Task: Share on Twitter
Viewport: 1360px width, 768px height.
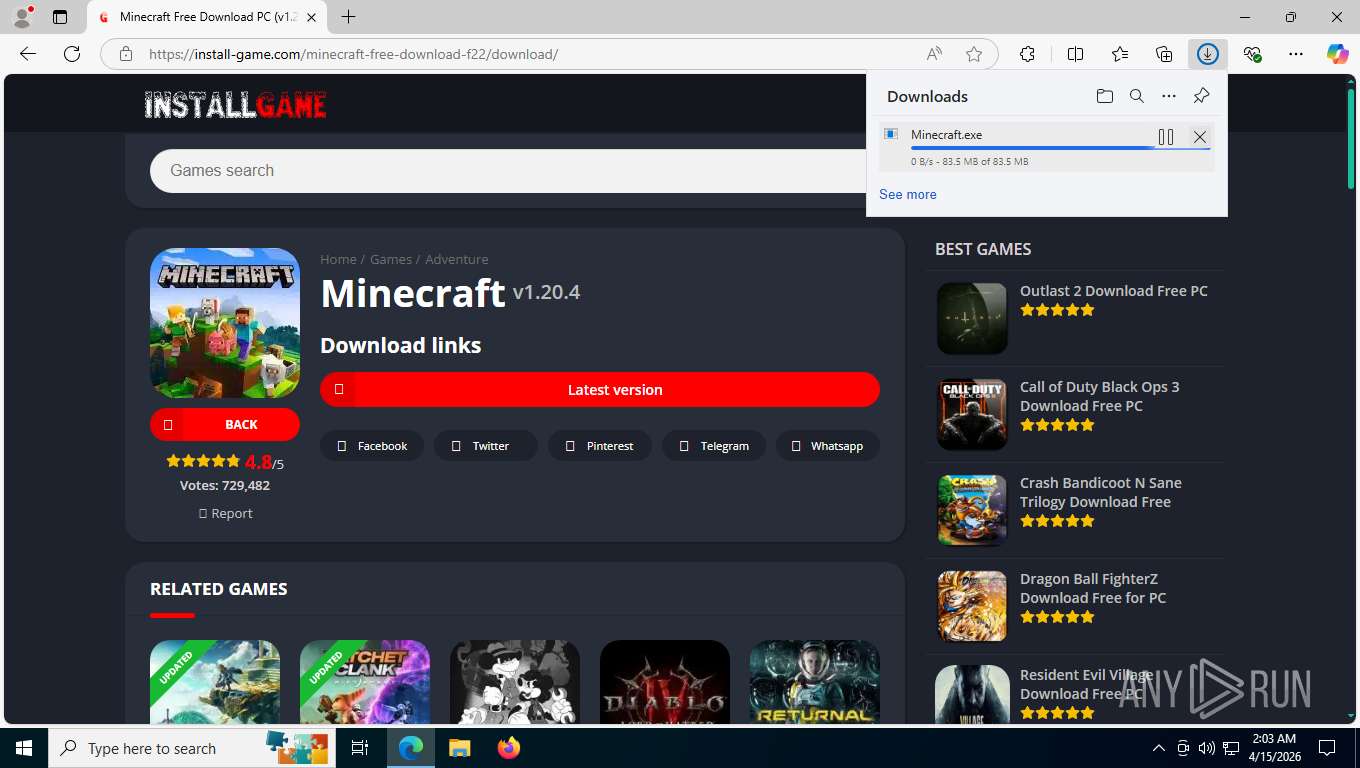Action: click(486, 446)
